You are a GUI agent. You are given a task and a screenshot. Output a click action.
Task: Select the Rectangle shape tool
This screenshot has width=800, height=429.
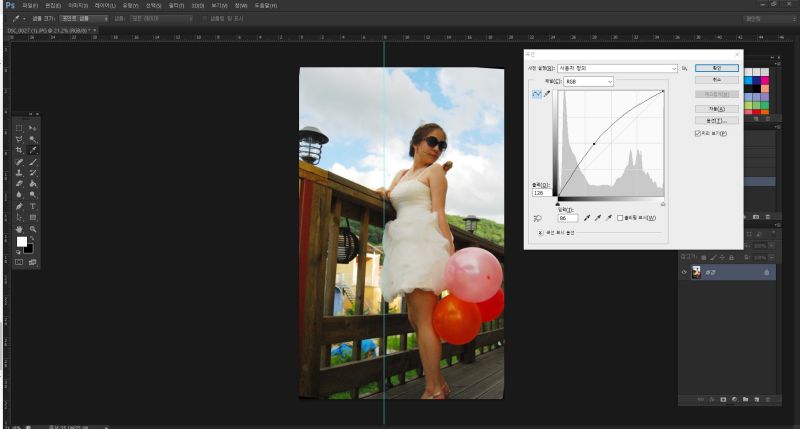33,218
